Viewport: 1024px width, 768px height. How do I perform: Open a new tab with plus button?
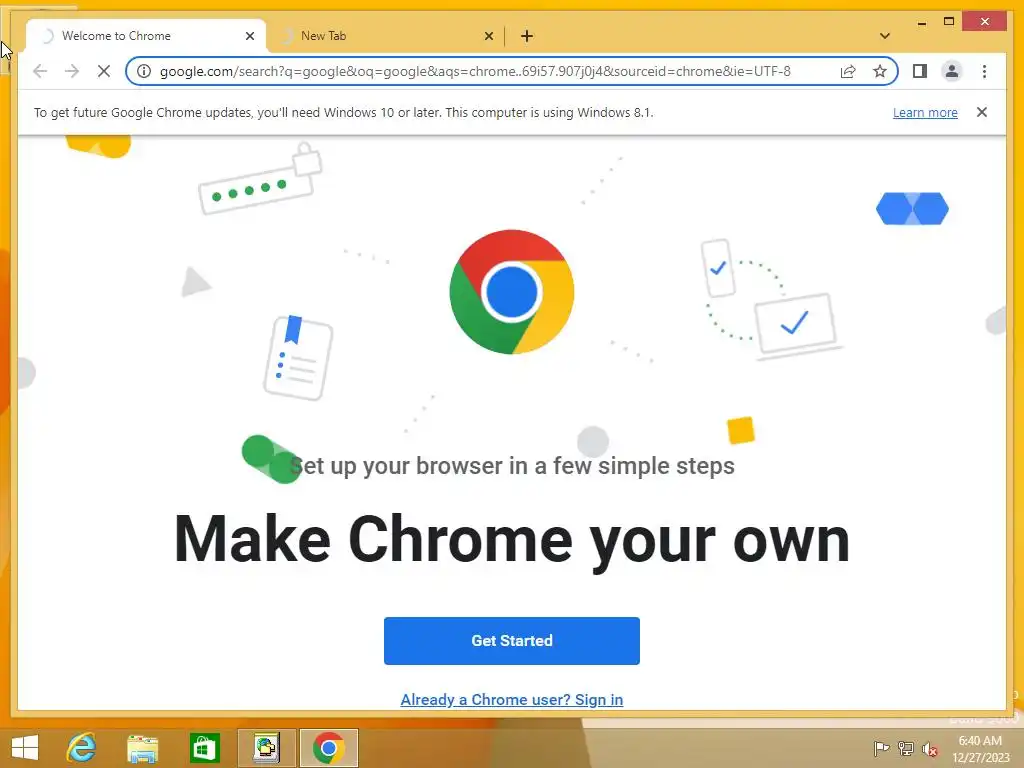tap(527, 36)
